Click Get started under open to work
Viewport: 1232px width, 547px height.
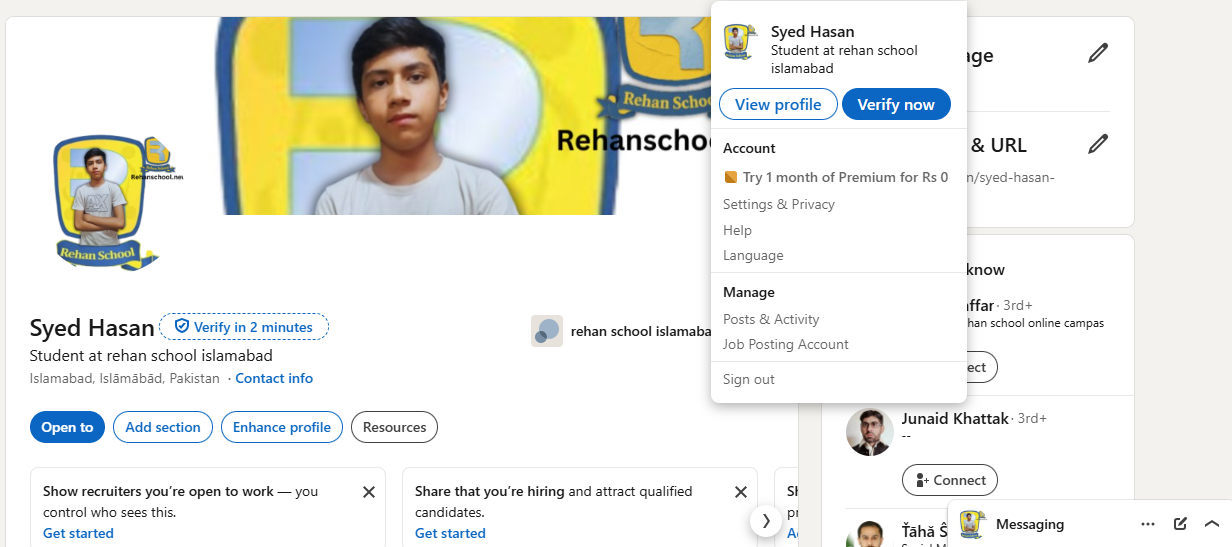coord(78,533)
